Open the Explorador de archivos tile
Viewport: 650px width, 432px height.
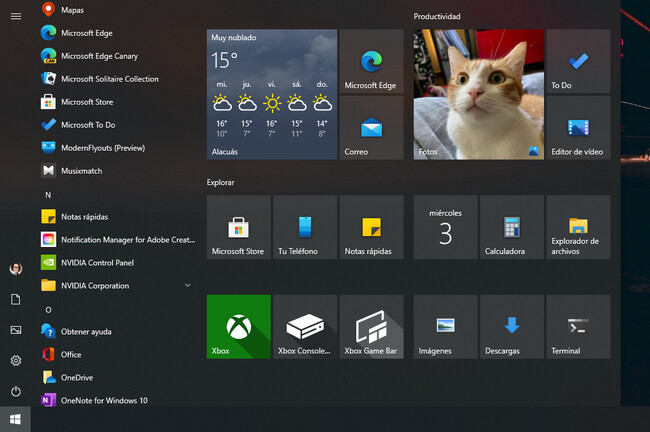point(578,227)
